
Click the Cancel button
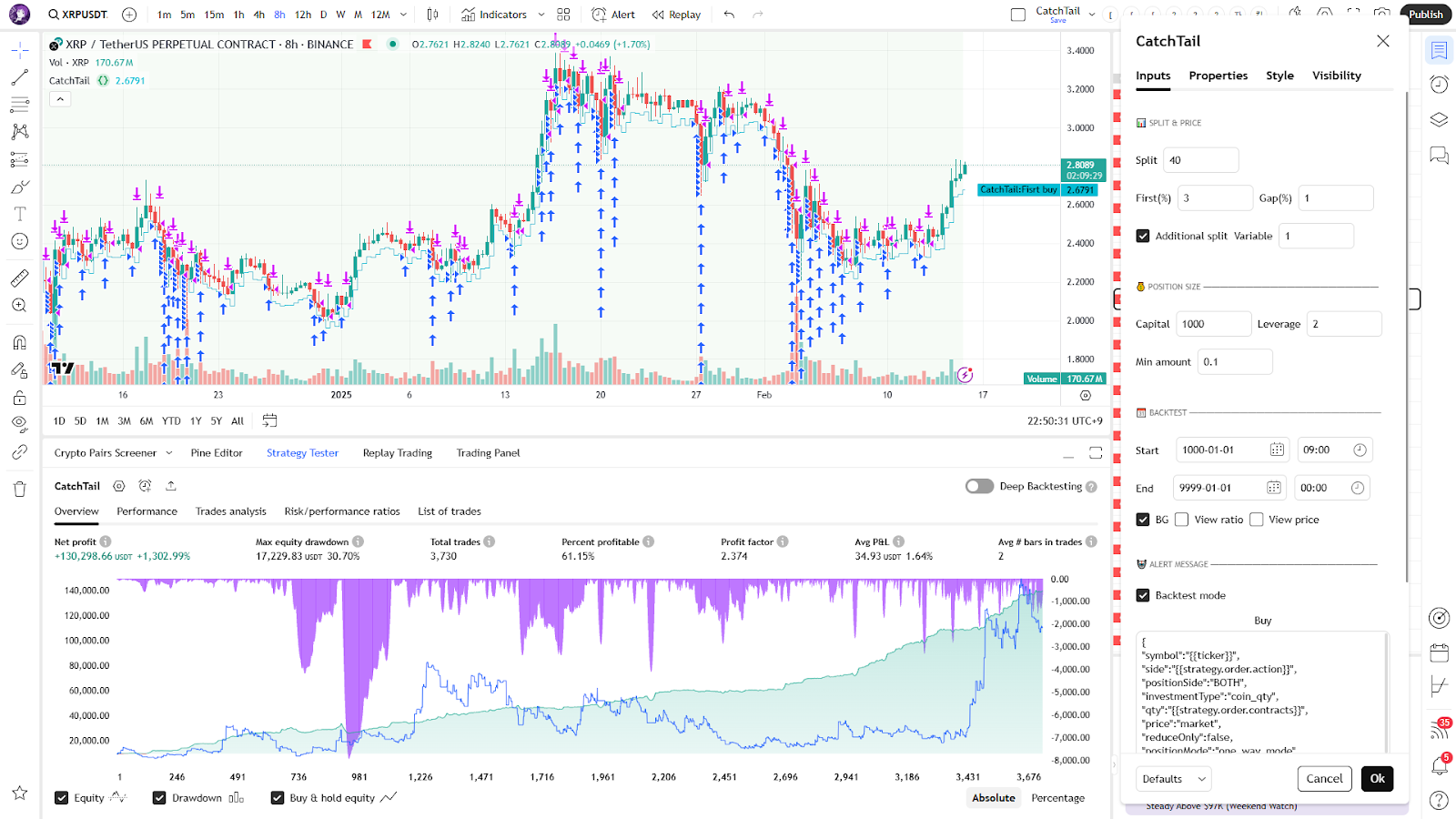1324,779
